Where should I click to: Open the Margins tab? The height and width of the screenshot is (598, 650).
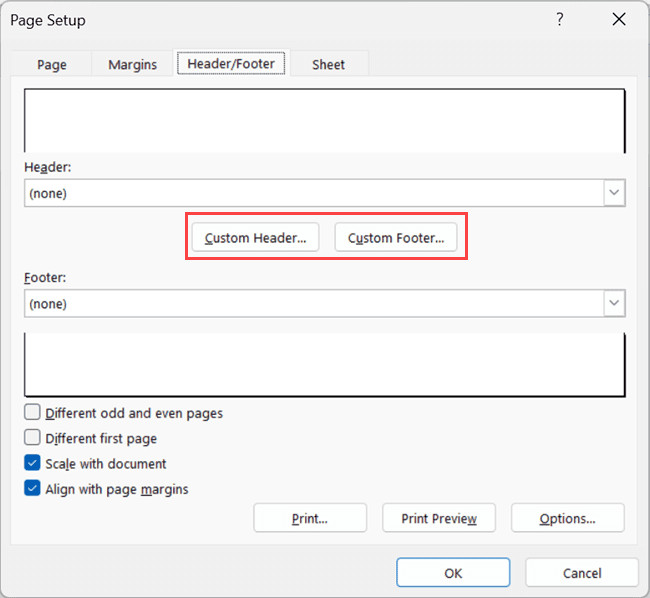132,64
